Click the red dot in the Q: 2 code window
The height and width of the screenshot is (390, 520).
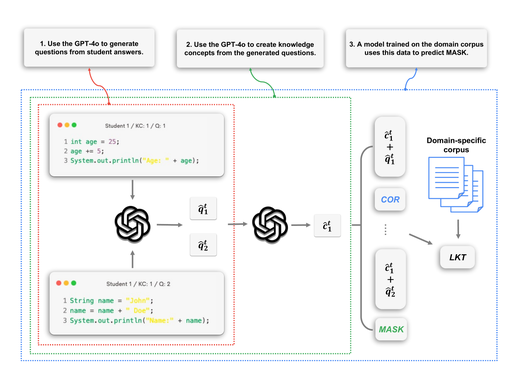coord(59,283)
